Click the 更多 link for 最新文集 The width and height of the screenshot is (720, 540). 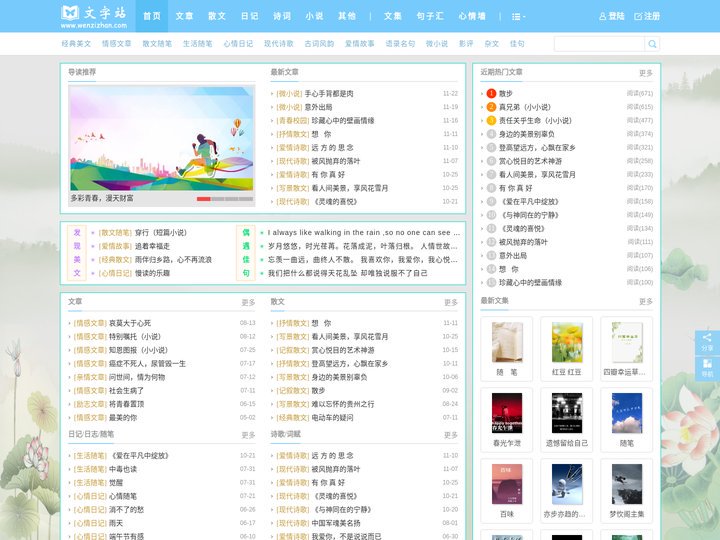click(646, 302)
